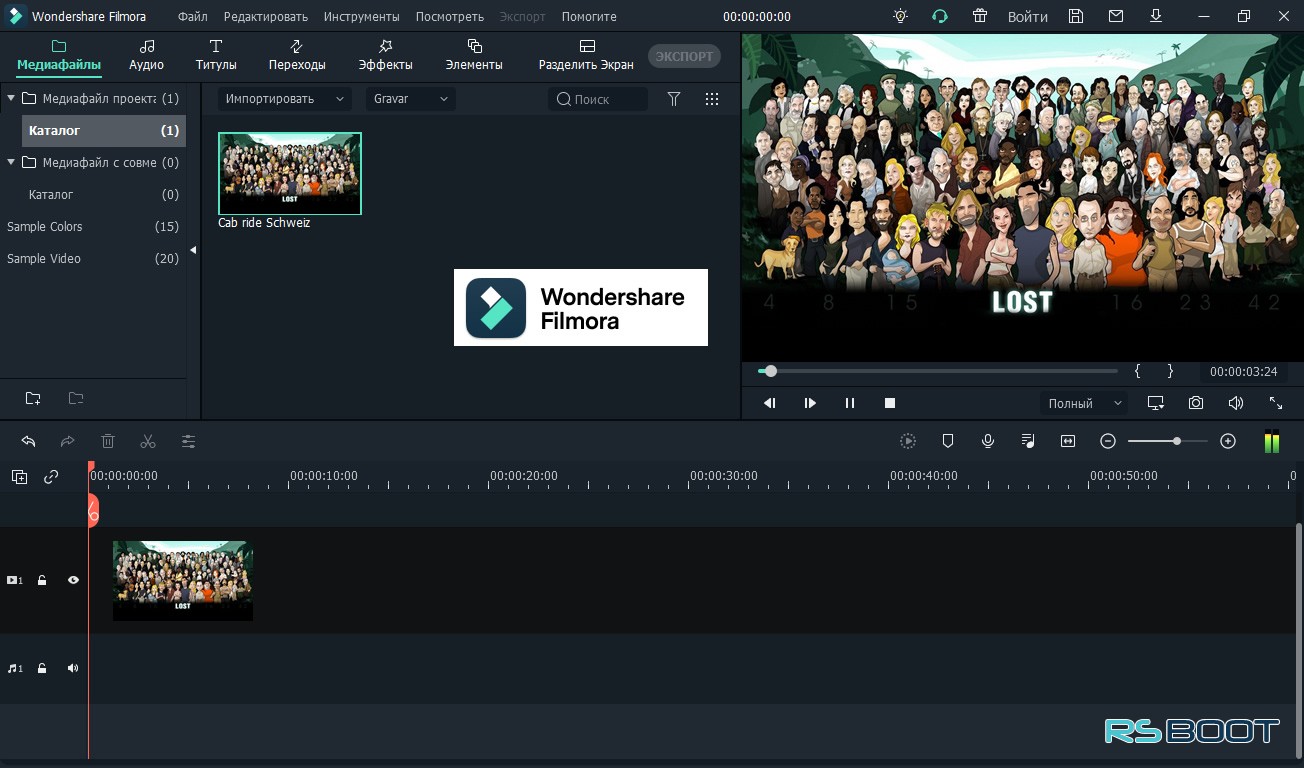Click the audio mixer note icon
Viewport: 1304px width, 768px height.
[1028, 441]
